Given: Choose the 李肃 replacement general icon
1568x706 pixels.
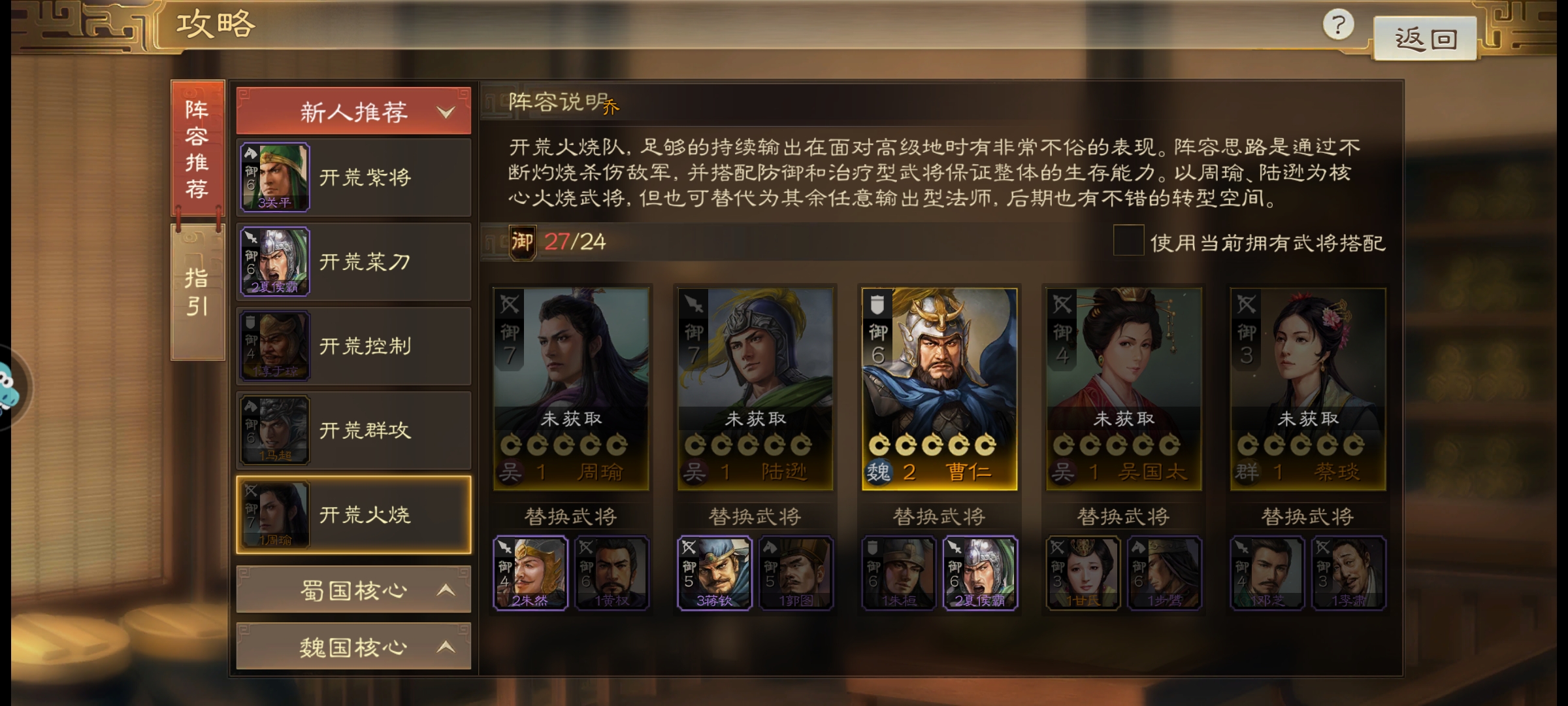Looking at the screenshot, I should pyautogui.click(x=1348, y=573).
